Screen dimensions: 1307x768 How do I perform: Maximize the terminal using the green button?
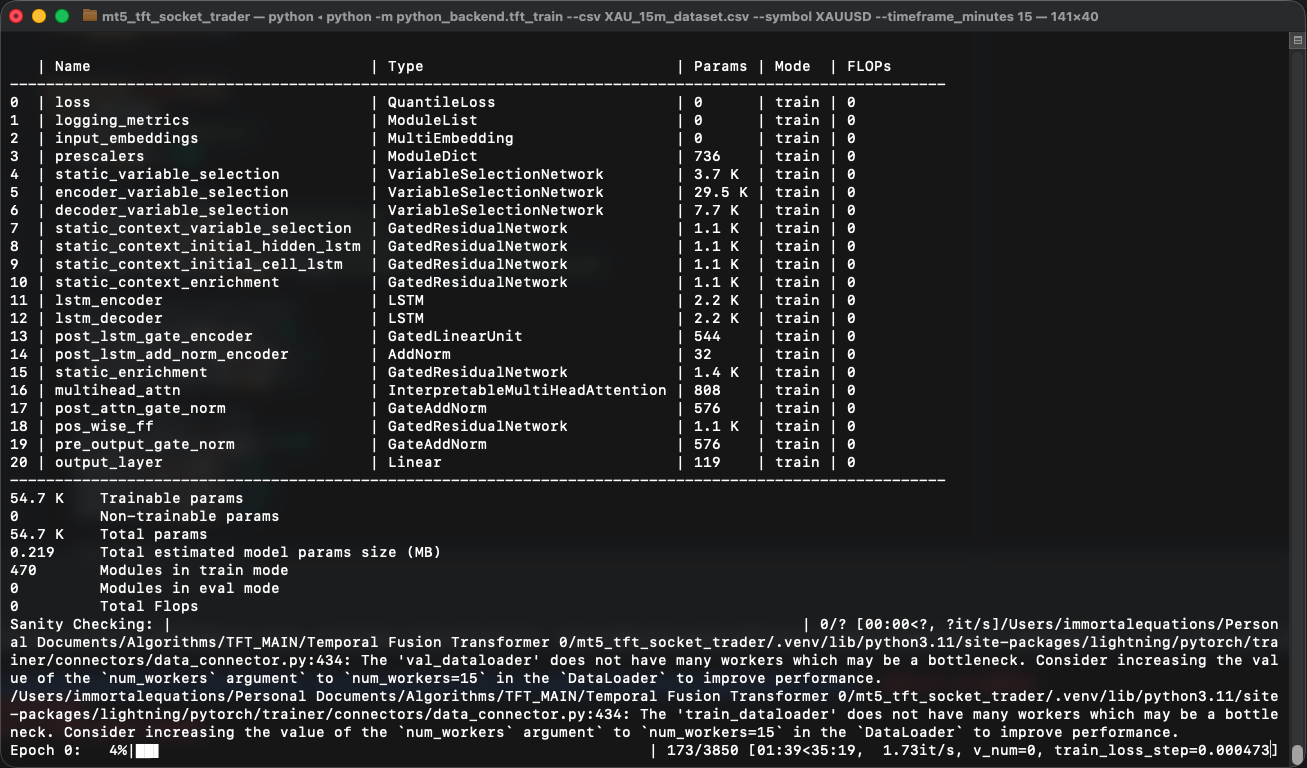pos(62,16)
